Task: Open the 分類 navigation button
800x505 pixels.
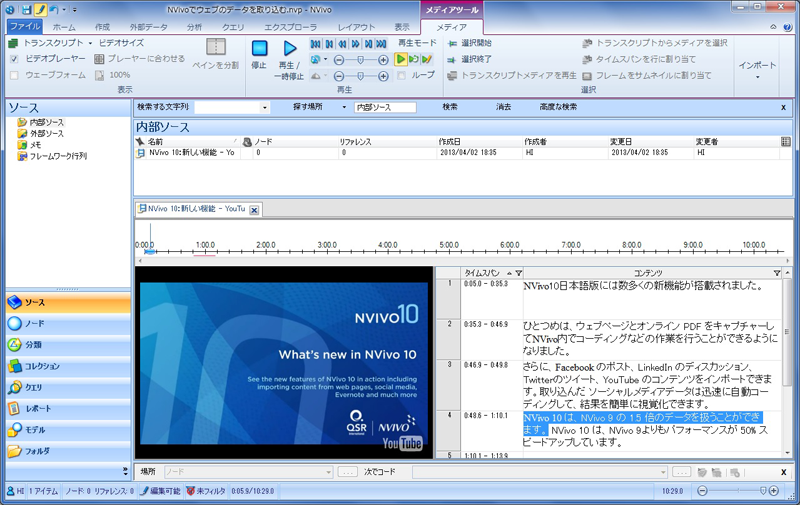Action: (68, 345)
